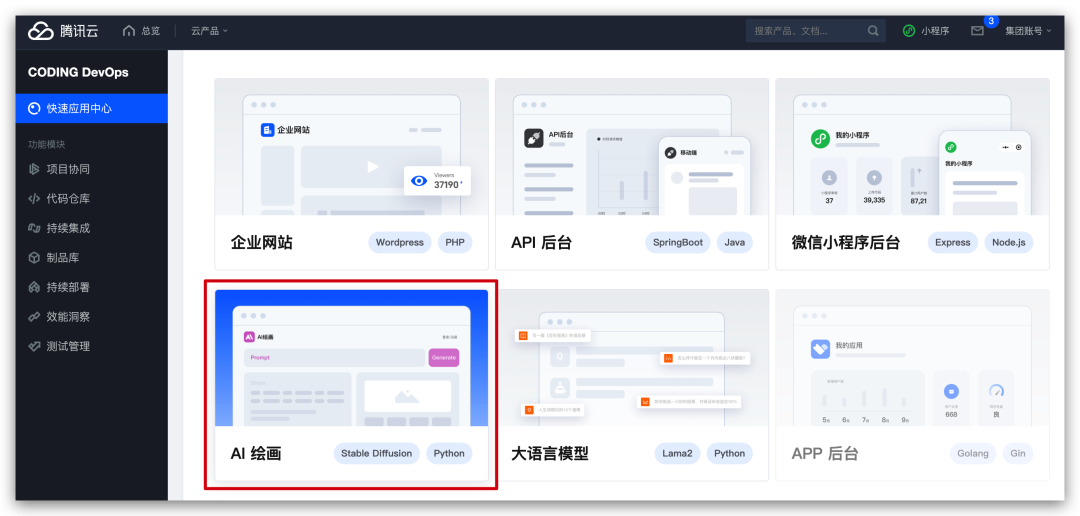
Task: Select the Golang tag
Action: (973, 453)
